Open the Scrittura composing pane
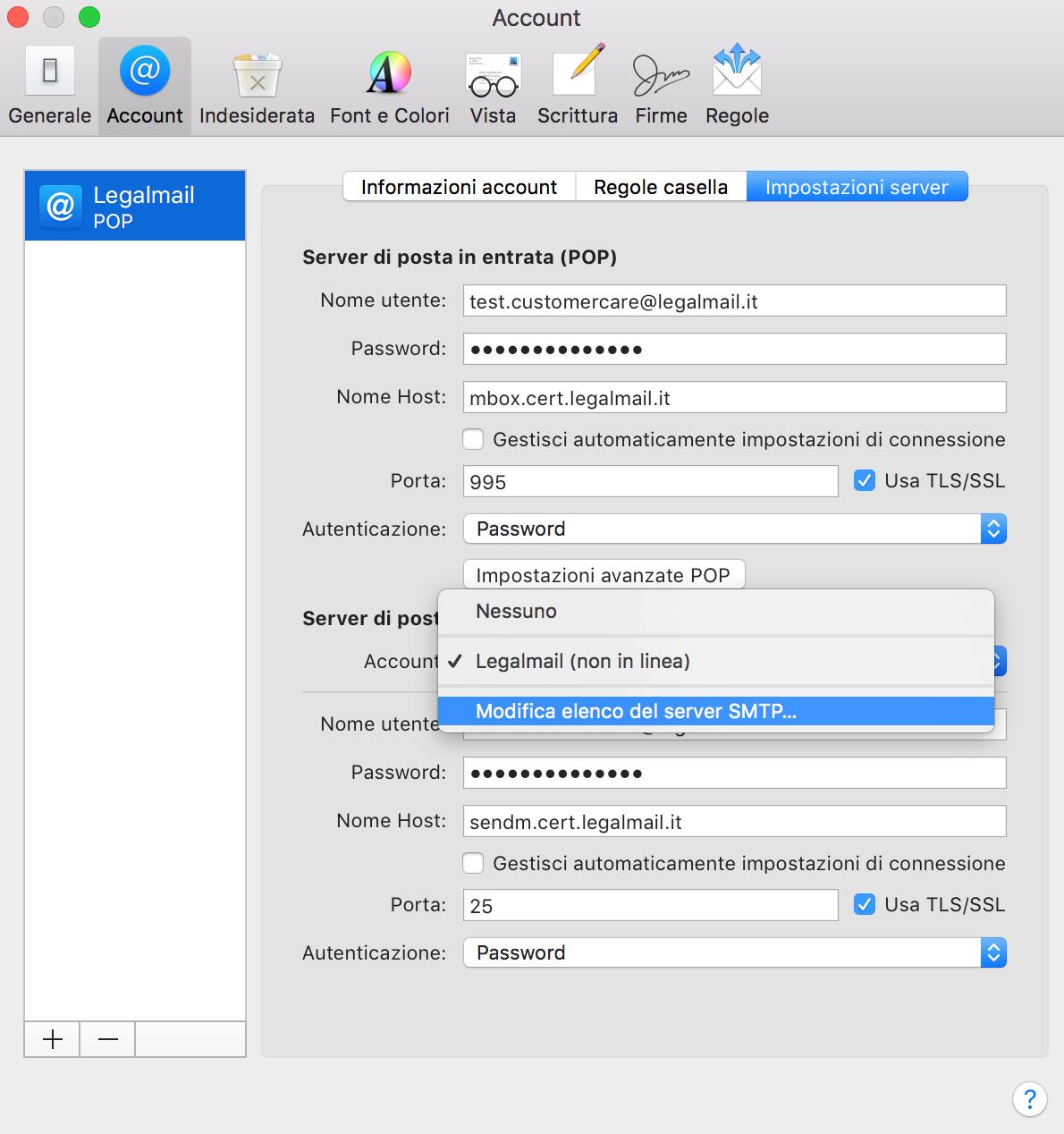The image size is (1064, 1134). [577, 87]
